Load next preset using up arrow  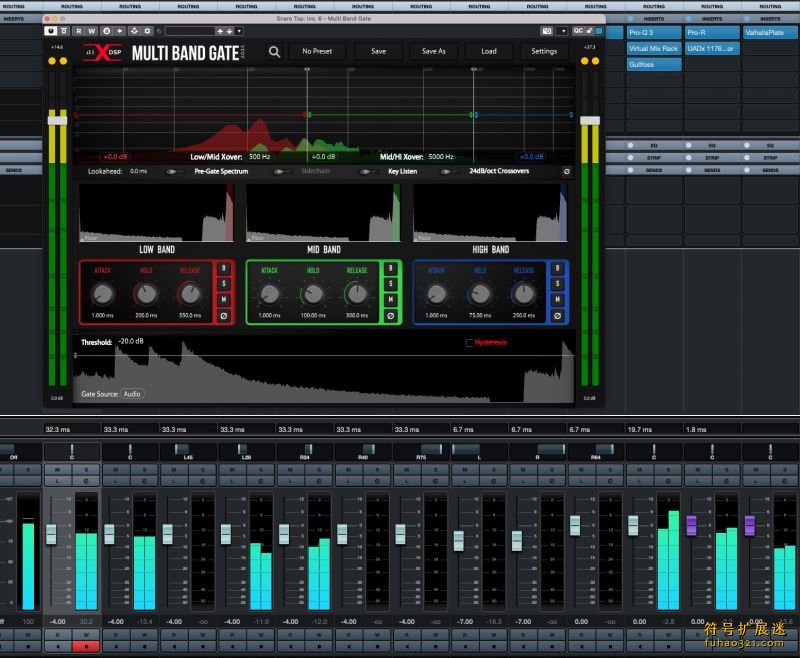tap(220, 31)
